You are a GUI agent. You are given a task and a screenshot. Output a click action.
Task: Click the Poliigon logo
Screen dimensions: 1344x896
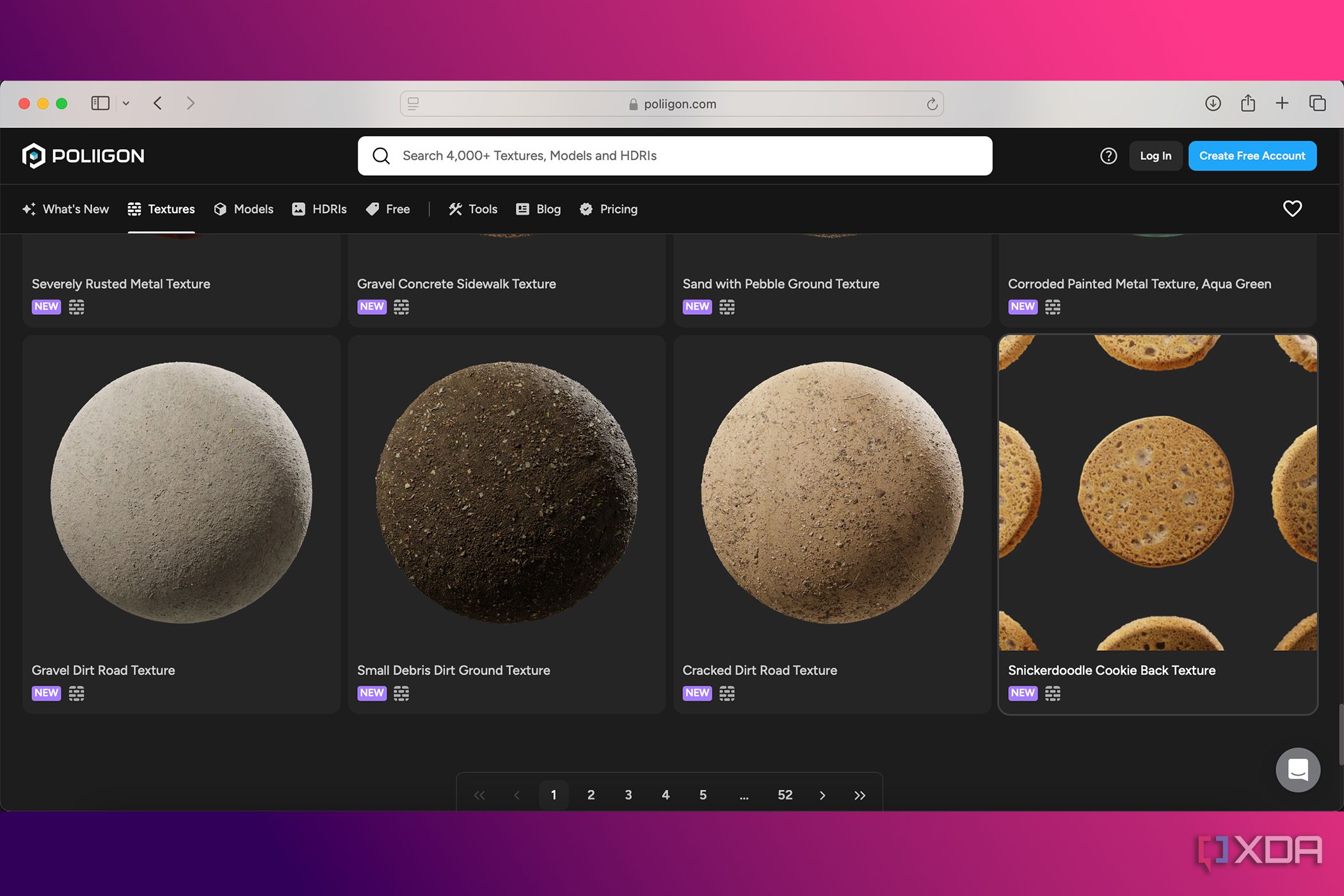(x=83, y=156)
